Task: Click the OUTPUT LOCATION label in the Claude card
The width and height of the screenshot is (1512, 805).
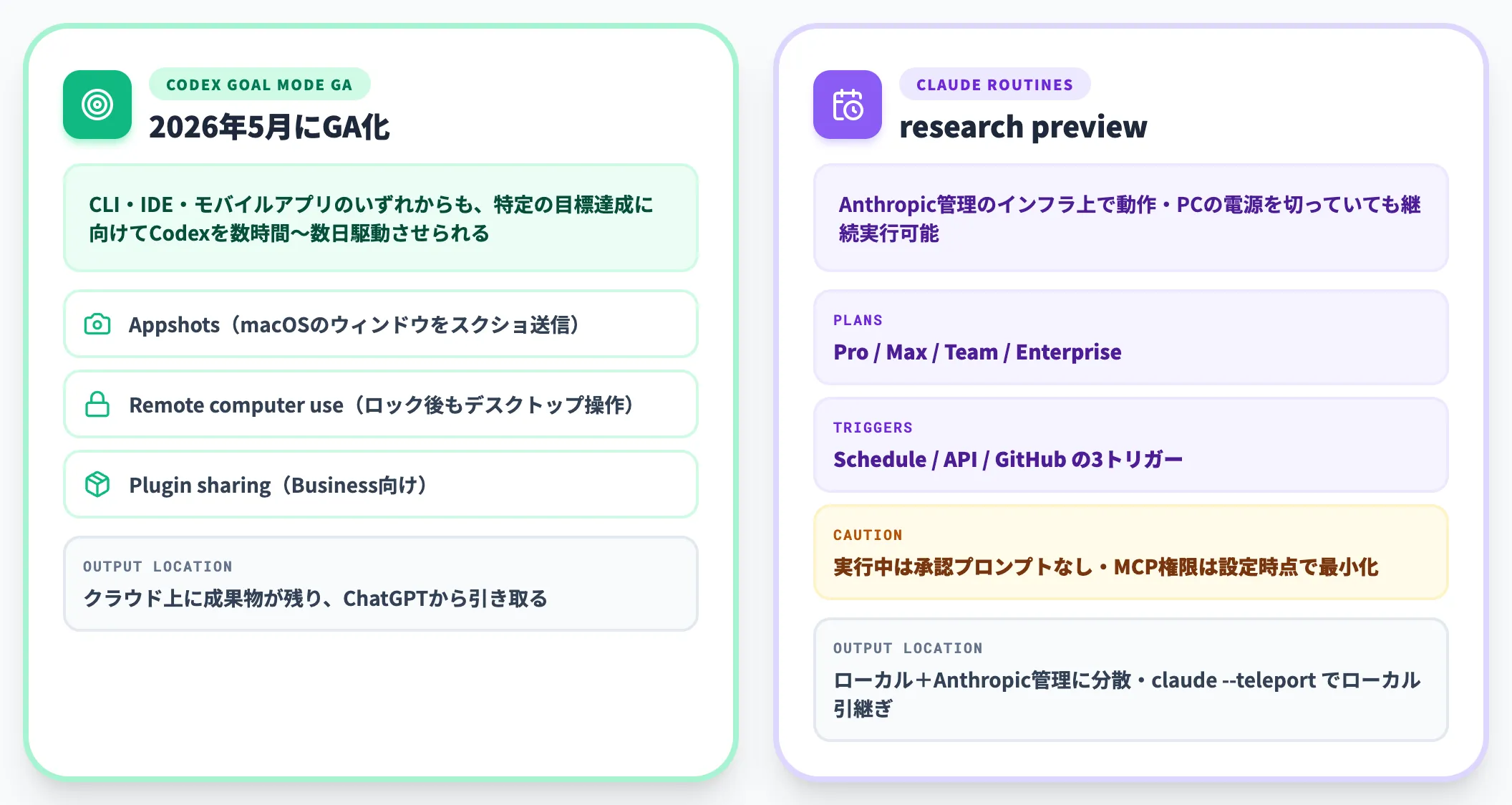Action: pyautogui.click(x=908, y=648)
